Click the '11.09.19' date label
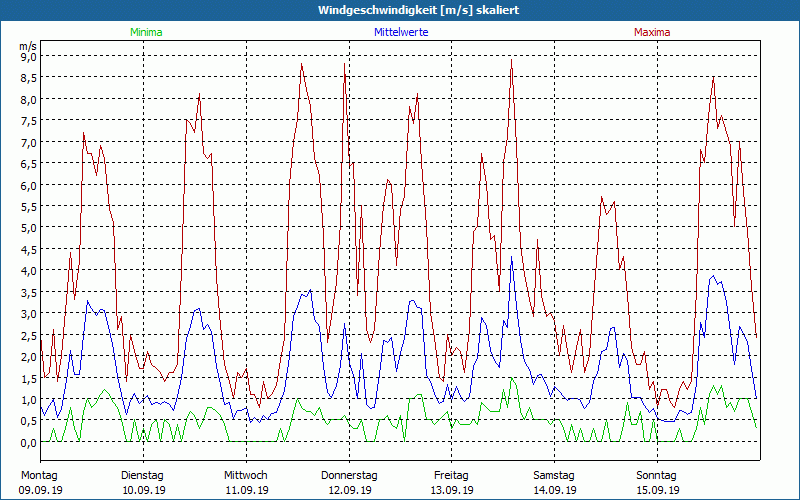800x500 pixels. tap(247, 490)
